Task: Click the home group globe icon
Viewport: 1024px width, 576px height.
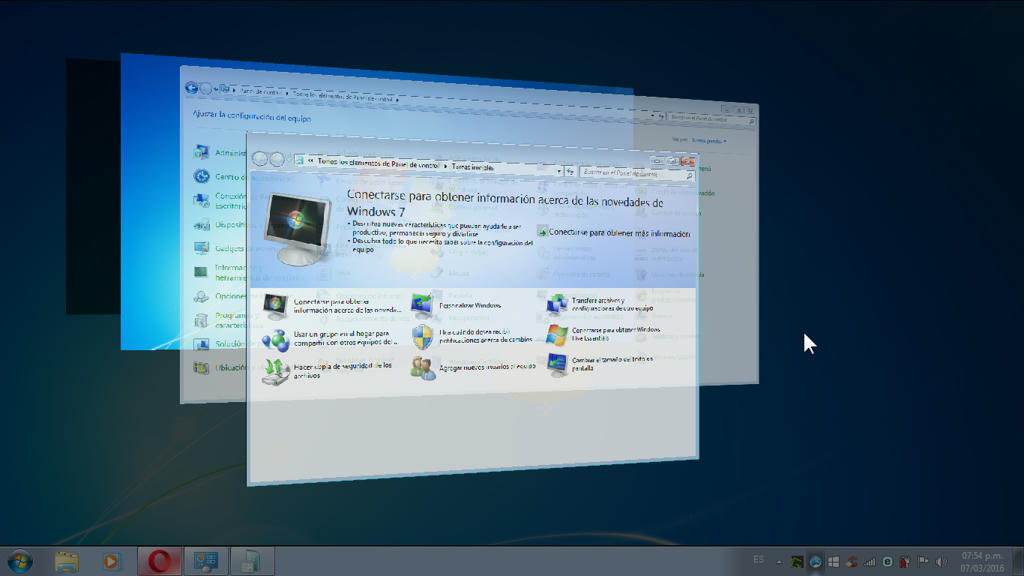Action: 276,340
